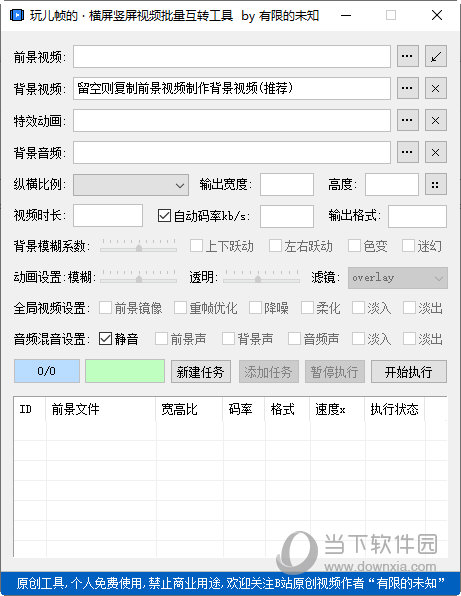Click the 高度 input field
The image size is (461, 596).
[x=392, y=185]
